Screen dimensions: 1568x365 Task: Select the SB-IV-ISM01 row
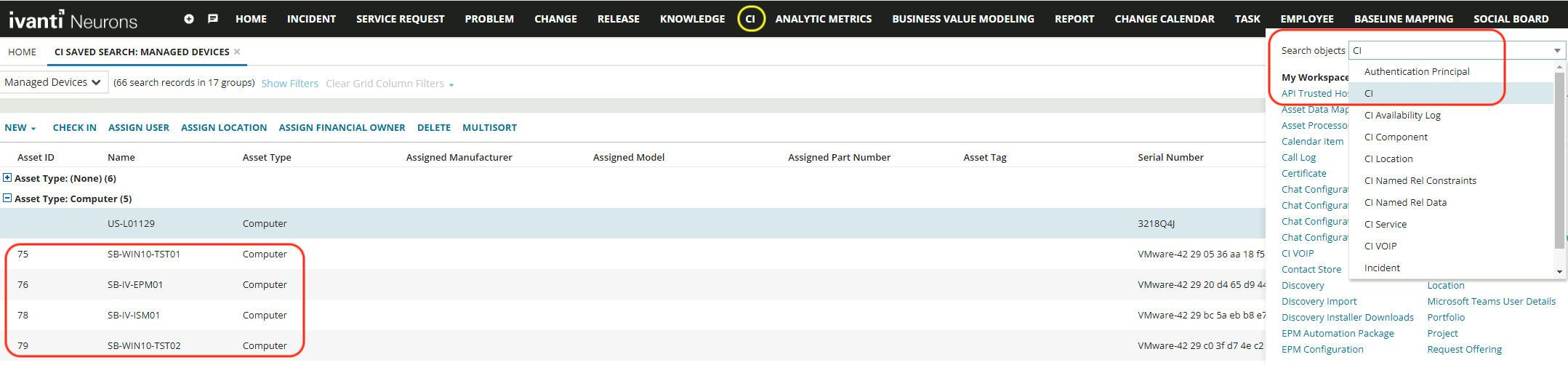[632, 315]
